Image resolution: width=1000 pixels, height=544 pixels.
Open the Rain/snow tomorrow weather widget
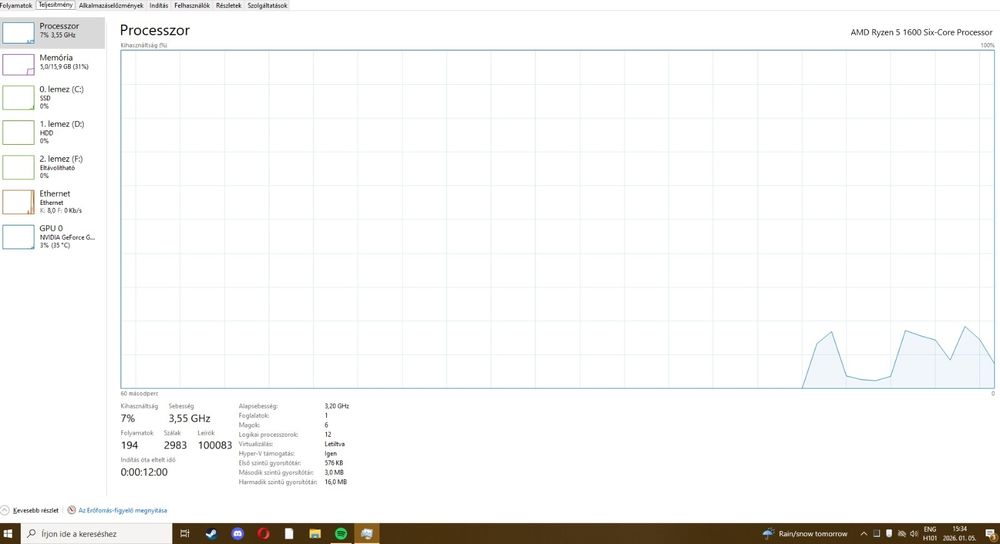(x=805, y=534)
